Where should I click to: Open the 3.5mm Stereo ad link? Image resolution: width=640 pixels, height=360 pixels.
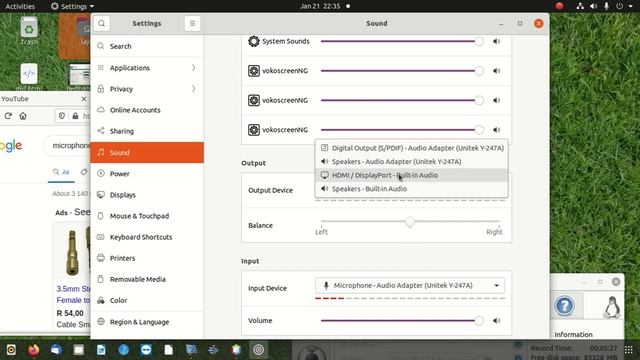[73, 294]
